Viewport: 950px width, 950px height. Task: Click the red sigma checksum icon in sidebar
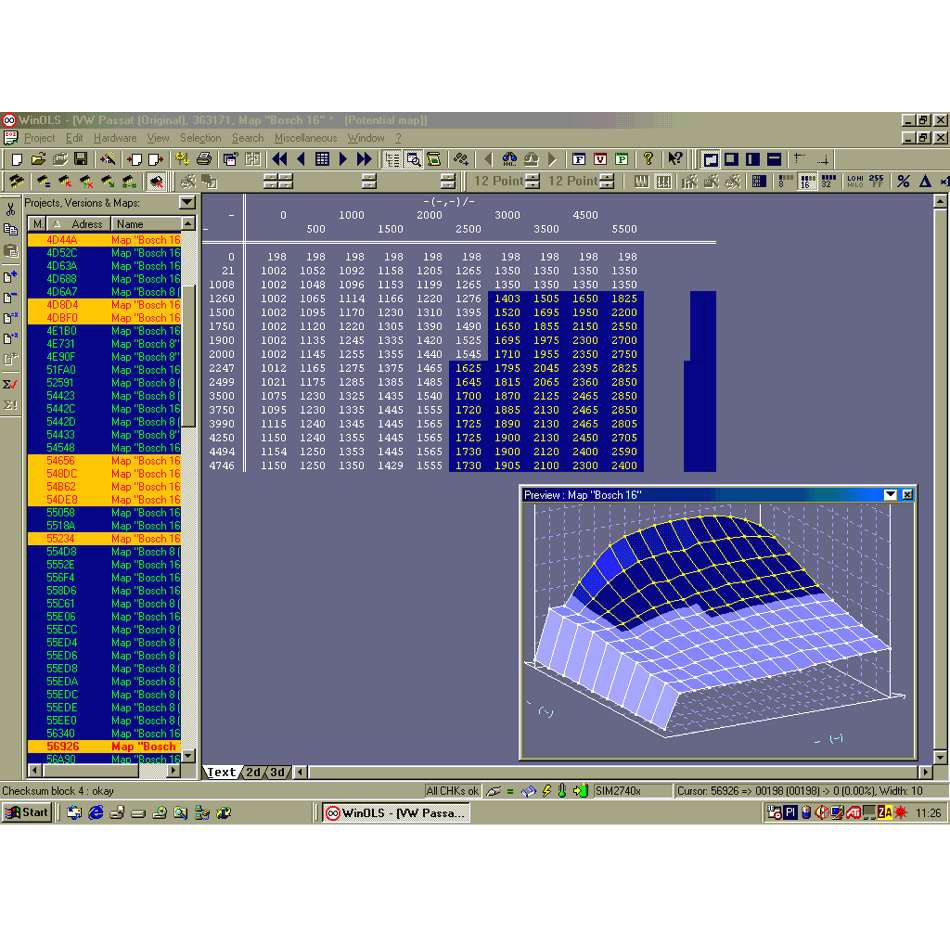(x=10, y=384)
